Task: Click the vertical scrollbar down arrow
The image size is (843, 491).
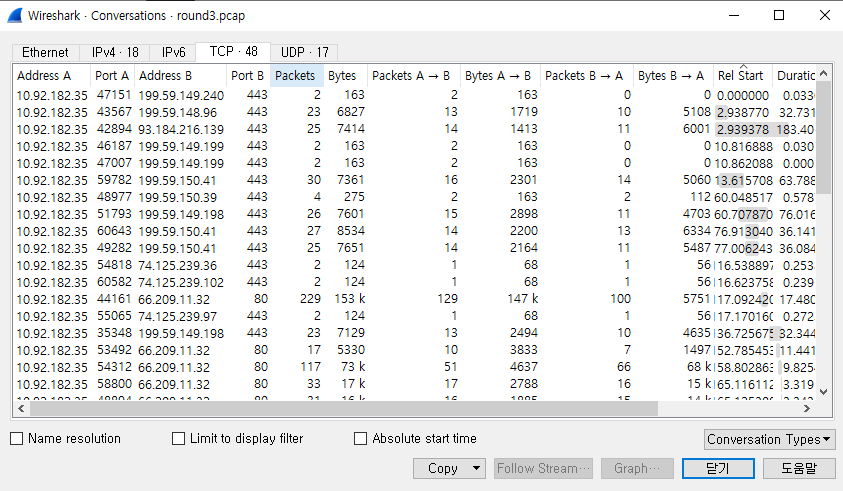Action: click(x=824, y=392)
